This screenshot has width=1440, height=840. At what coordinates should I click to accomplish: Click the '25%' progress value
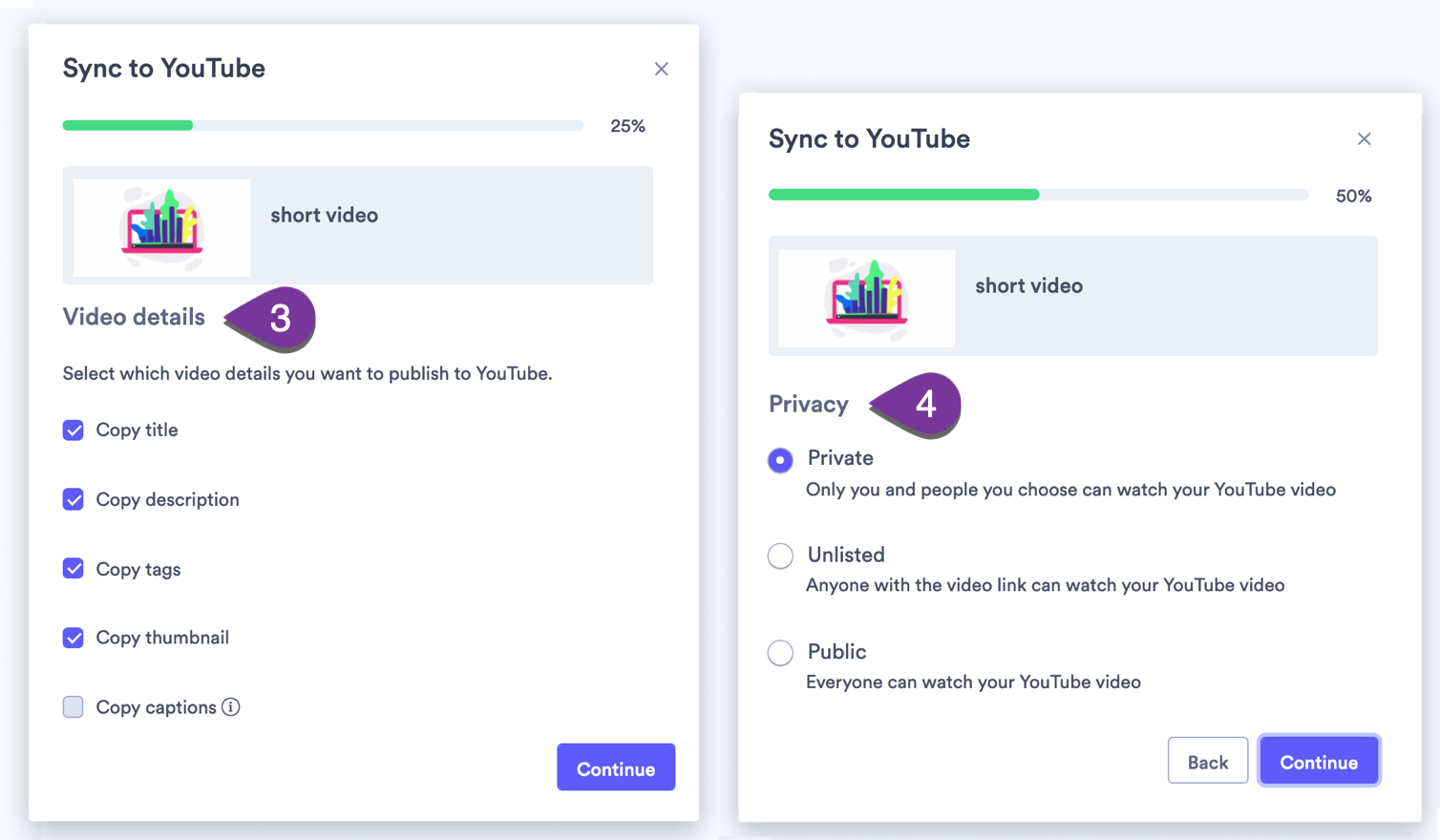tap(627, 126)
